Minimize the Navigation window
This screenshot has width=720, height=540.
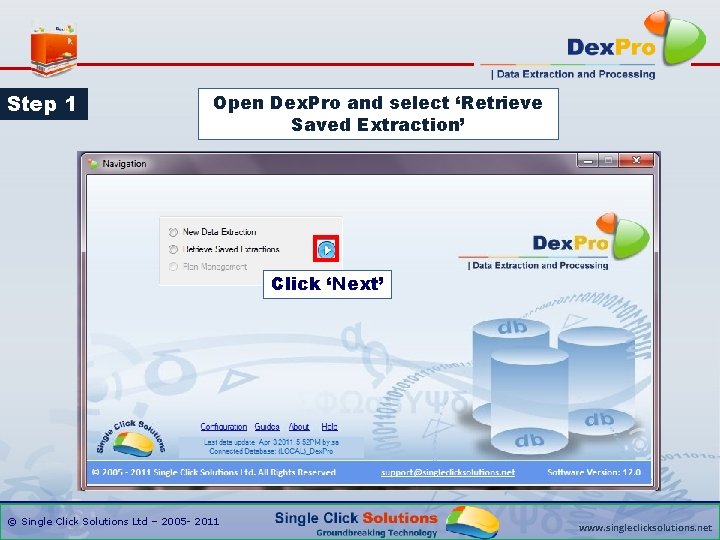coord(588,160)
